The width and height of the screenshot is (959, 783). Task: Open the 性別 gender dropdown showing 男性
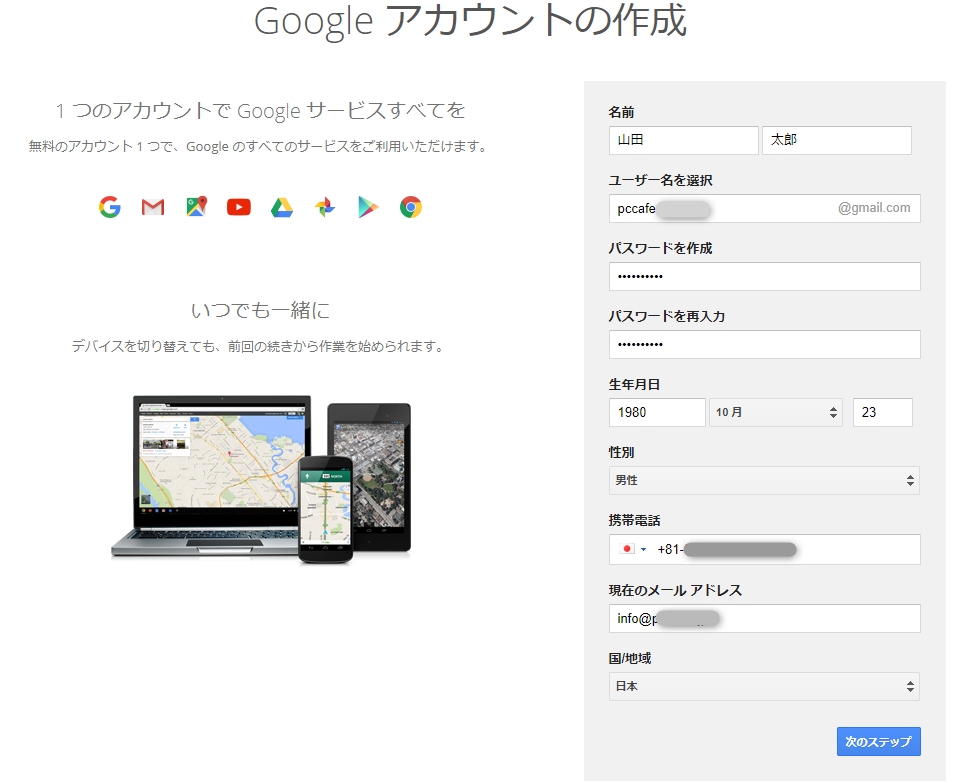tap(765, 480)
